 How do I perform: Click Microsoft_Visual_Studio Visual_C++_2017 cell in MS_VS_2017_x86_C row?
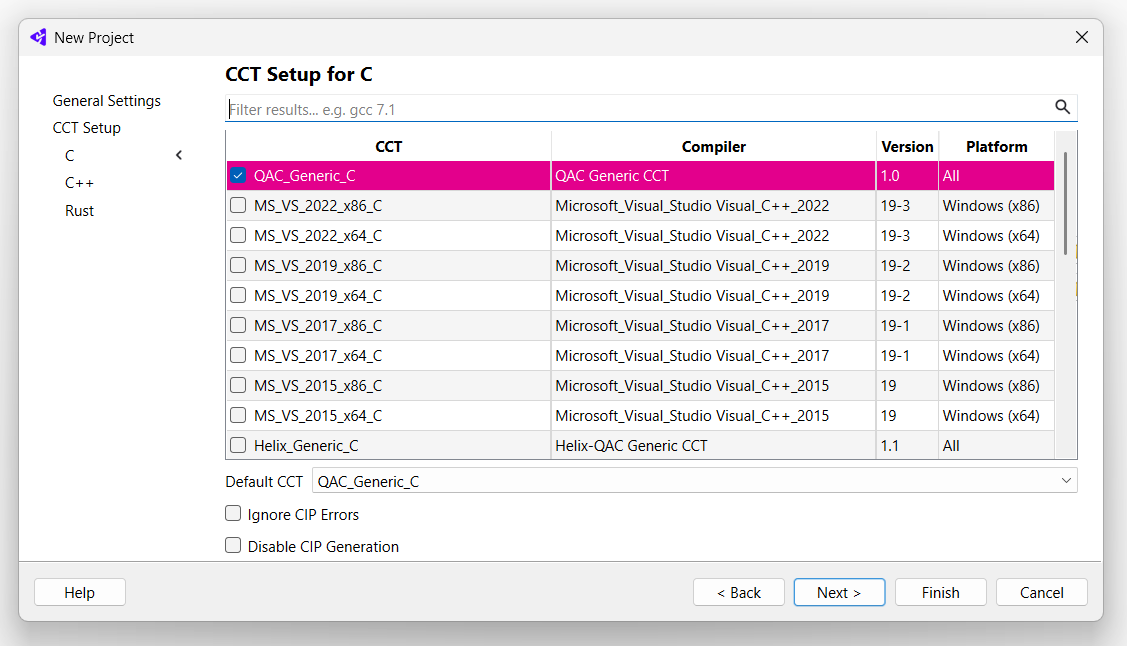point(714,326)
